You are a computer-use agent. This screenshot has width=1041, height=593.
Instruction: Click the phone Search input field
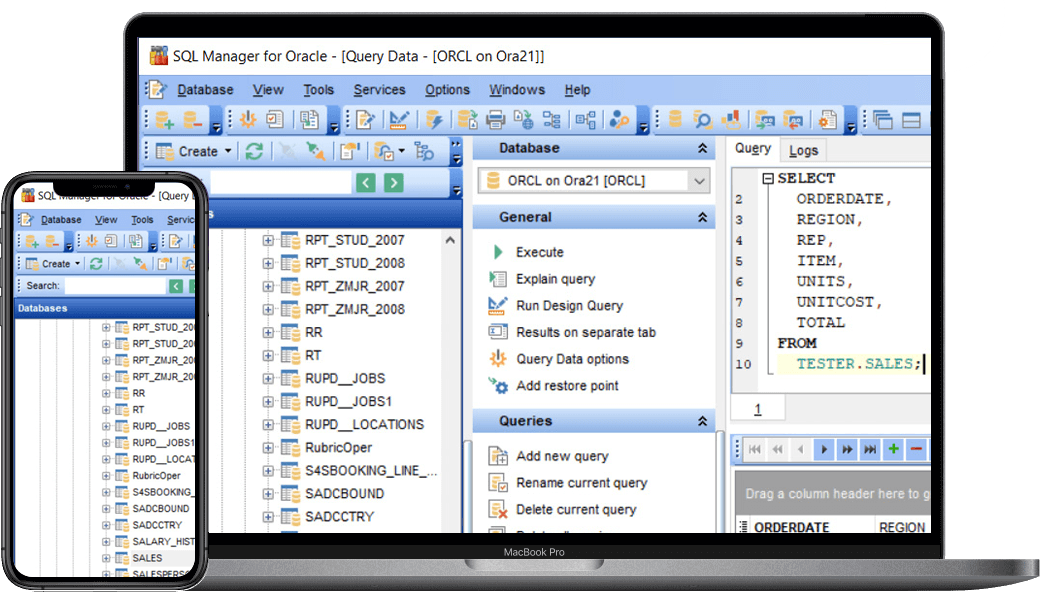click(x=115, y=286)
